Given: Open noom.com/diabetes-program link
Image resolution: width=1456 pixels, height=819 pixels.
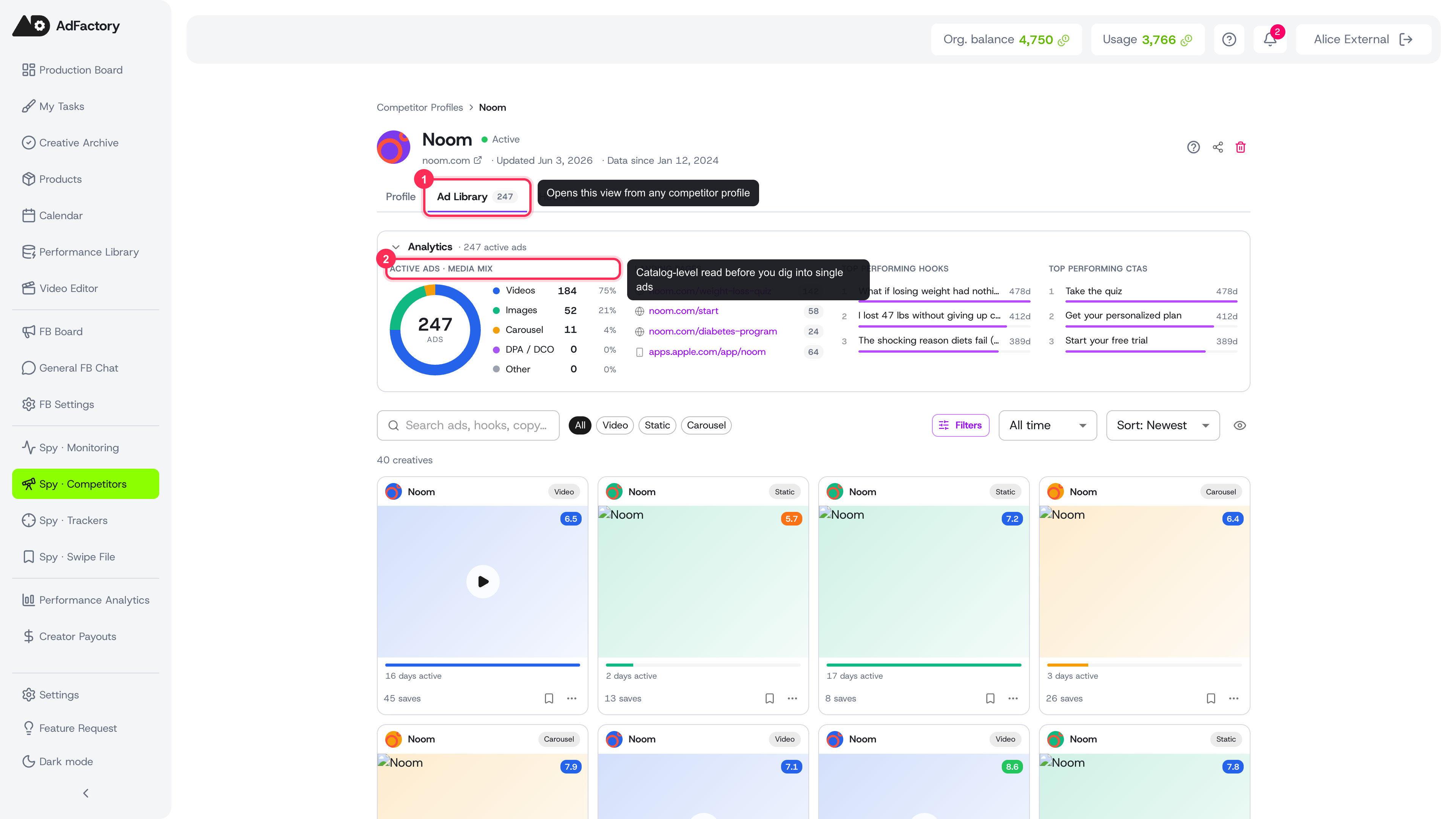Looking at the screenshot, I should pos(712,331).
